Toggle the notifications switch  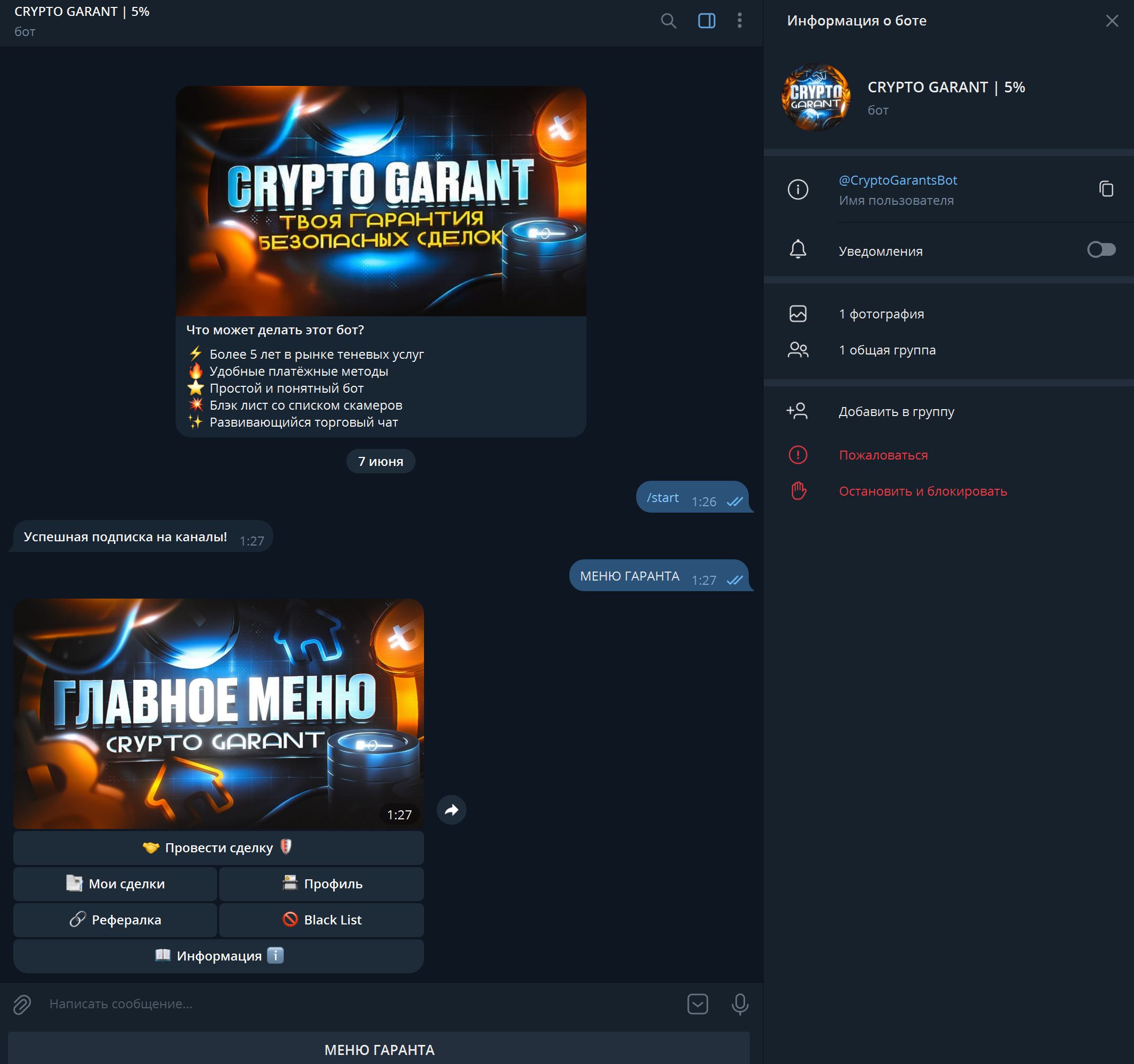1101,250
